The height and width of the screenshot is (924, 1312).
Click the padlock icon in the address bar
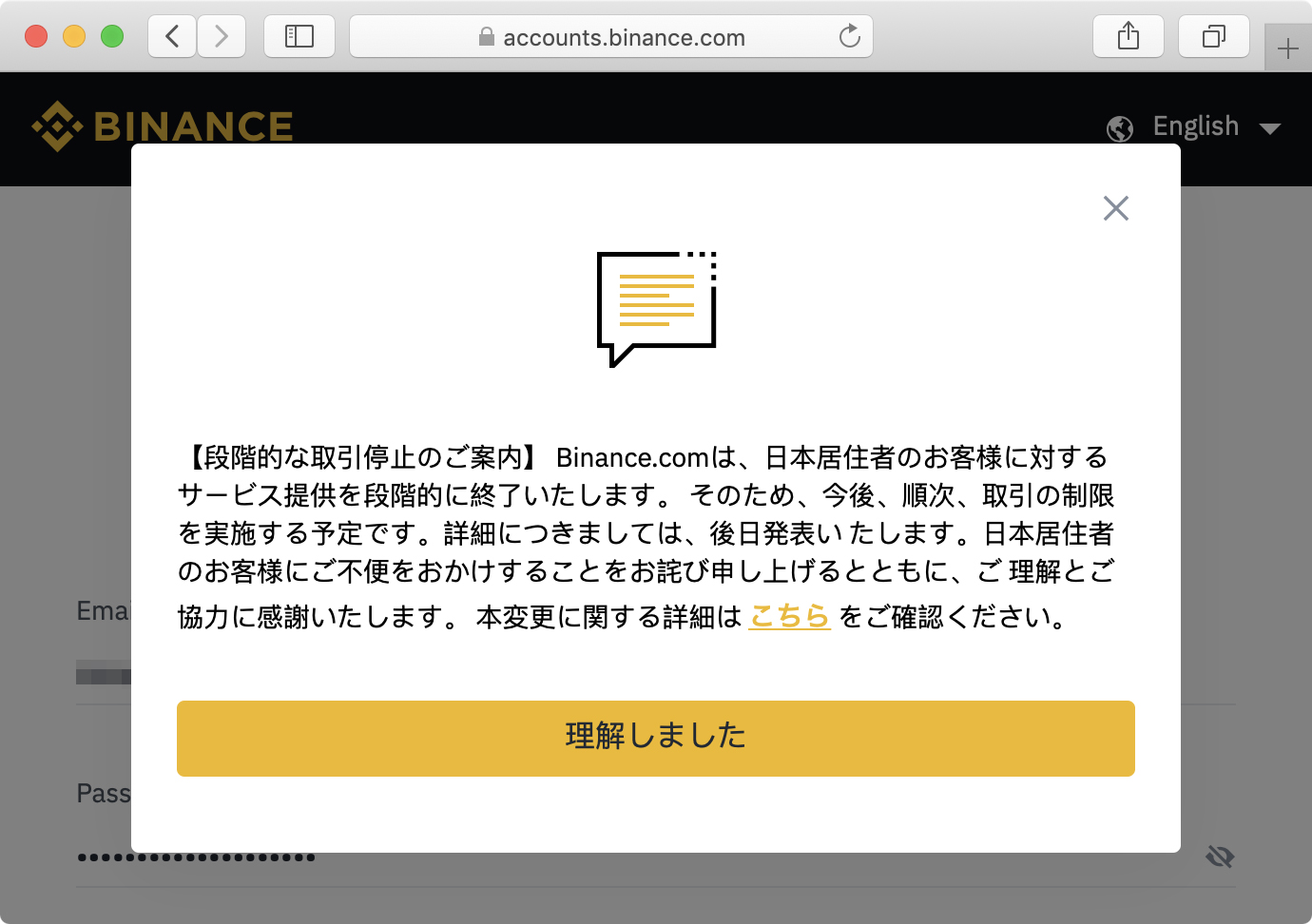(x=487, y=37)
